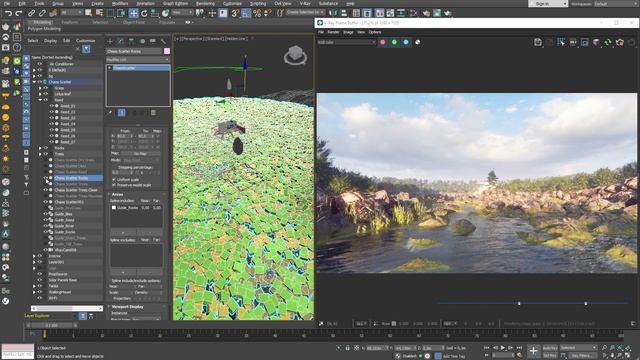Toggle the Uniform scale checkbox

114,180
